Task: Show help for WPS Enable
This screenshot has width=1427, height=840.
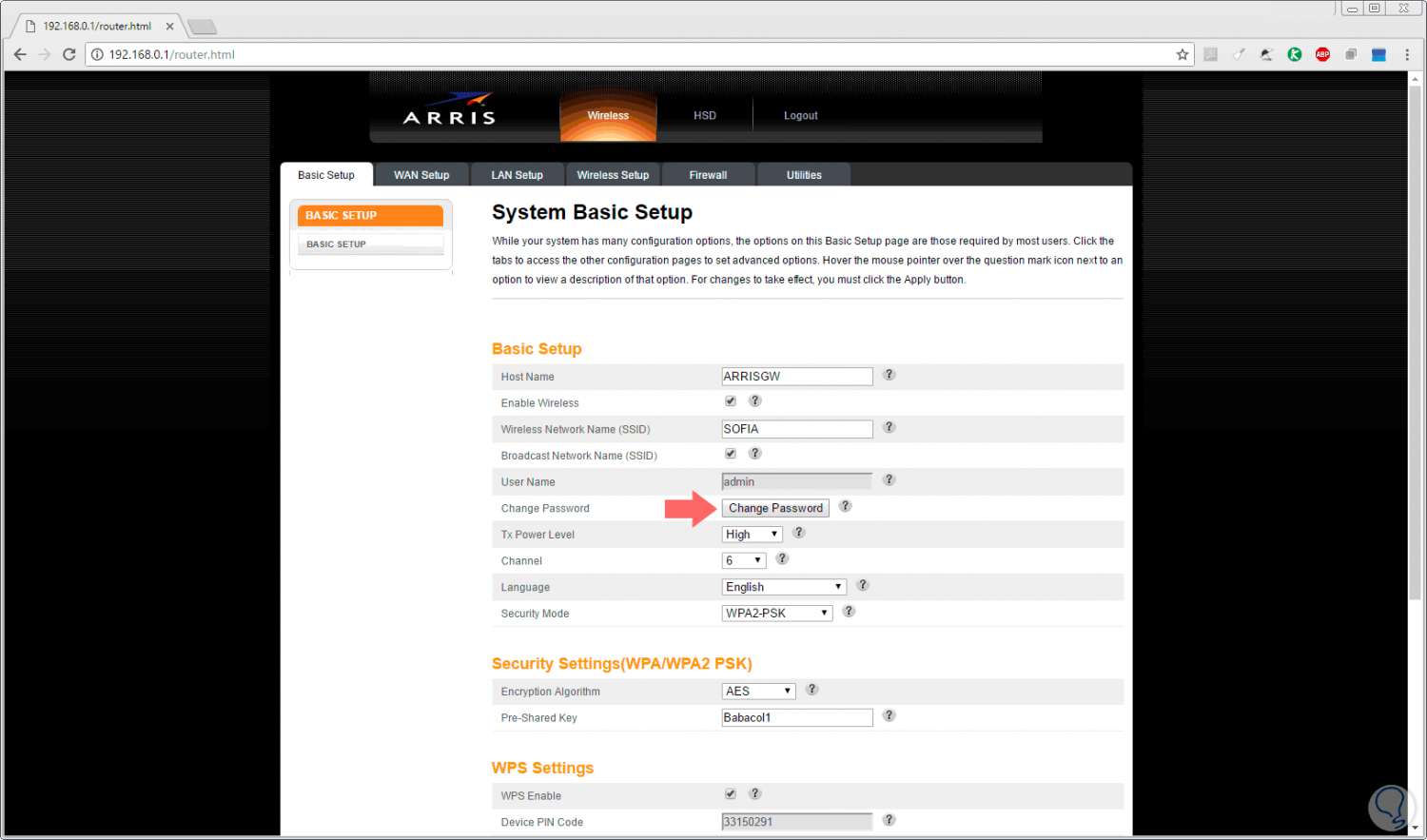Action: [754, 793]
